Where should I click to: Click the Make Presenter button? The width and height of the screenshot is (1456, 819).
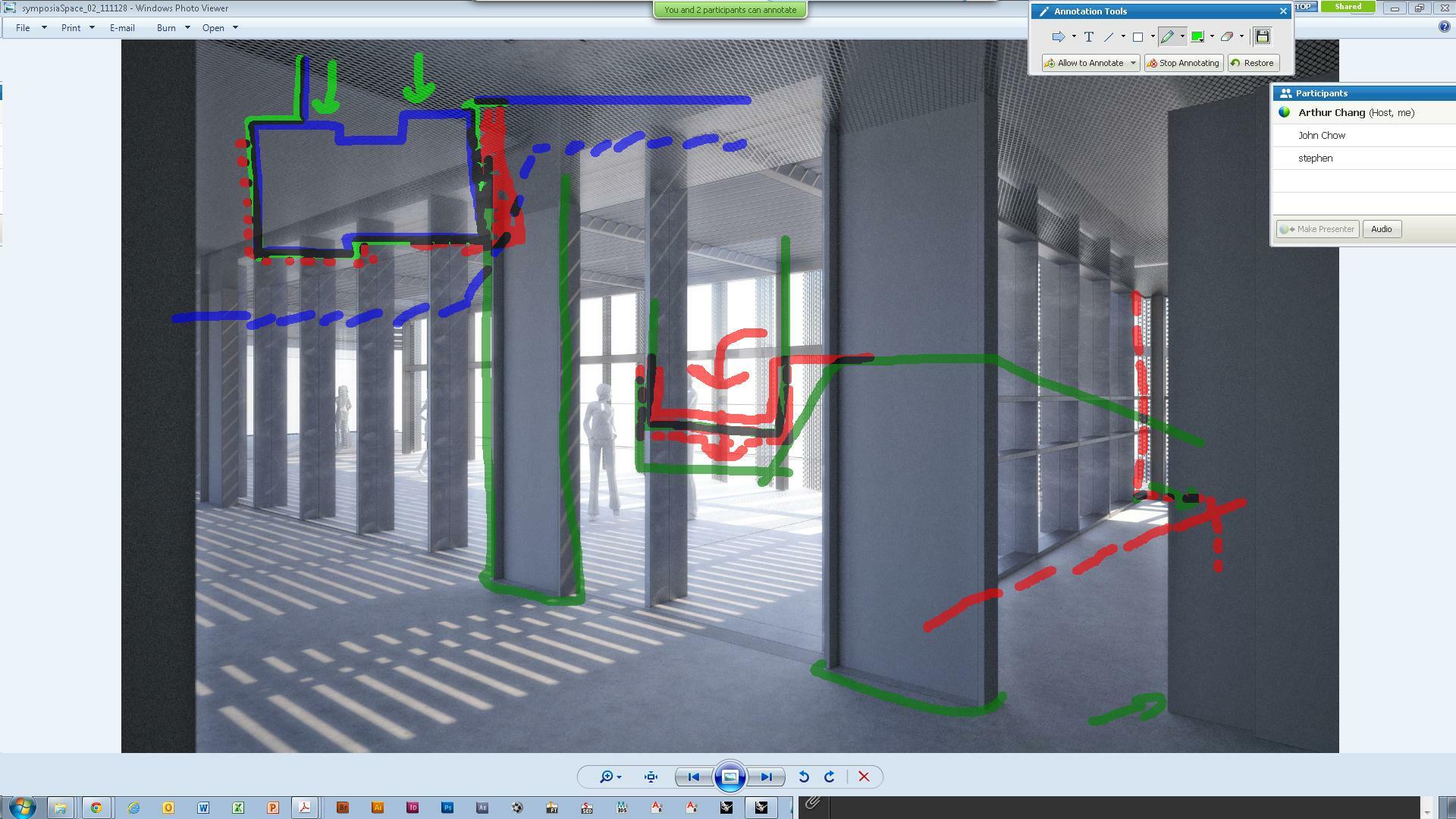[x=1318, y=229]
